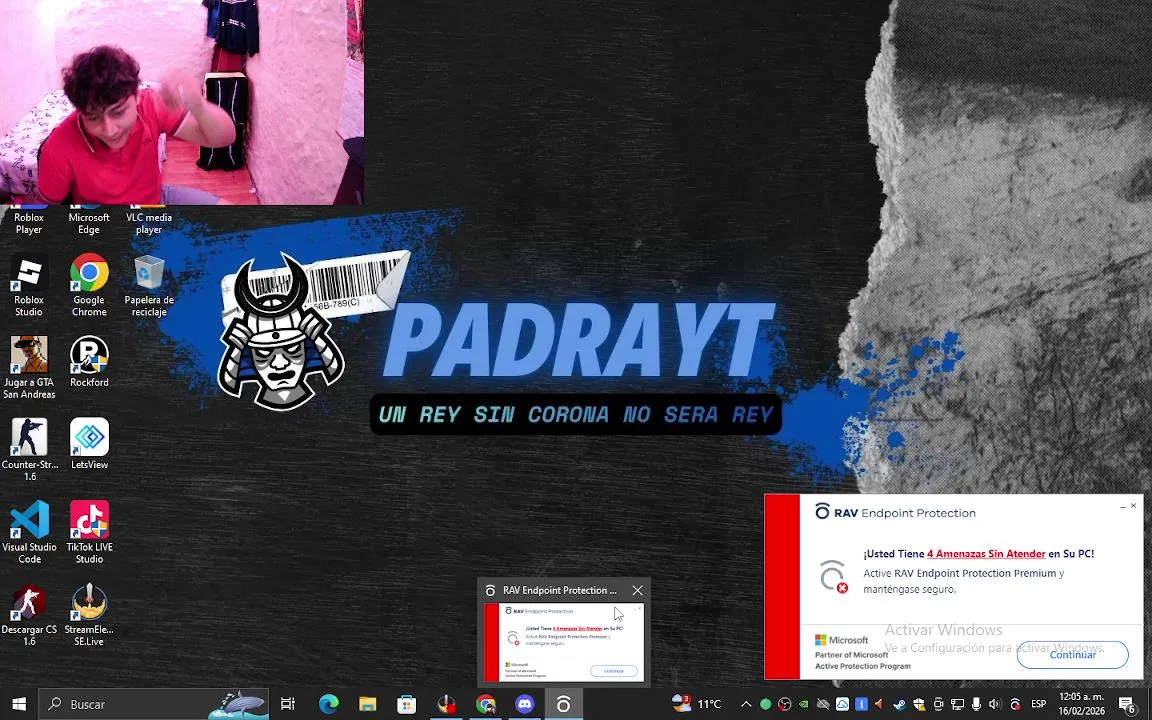Open LetsView desktop shortcut
The image size is (1152, 720).
tap(89, 444)
